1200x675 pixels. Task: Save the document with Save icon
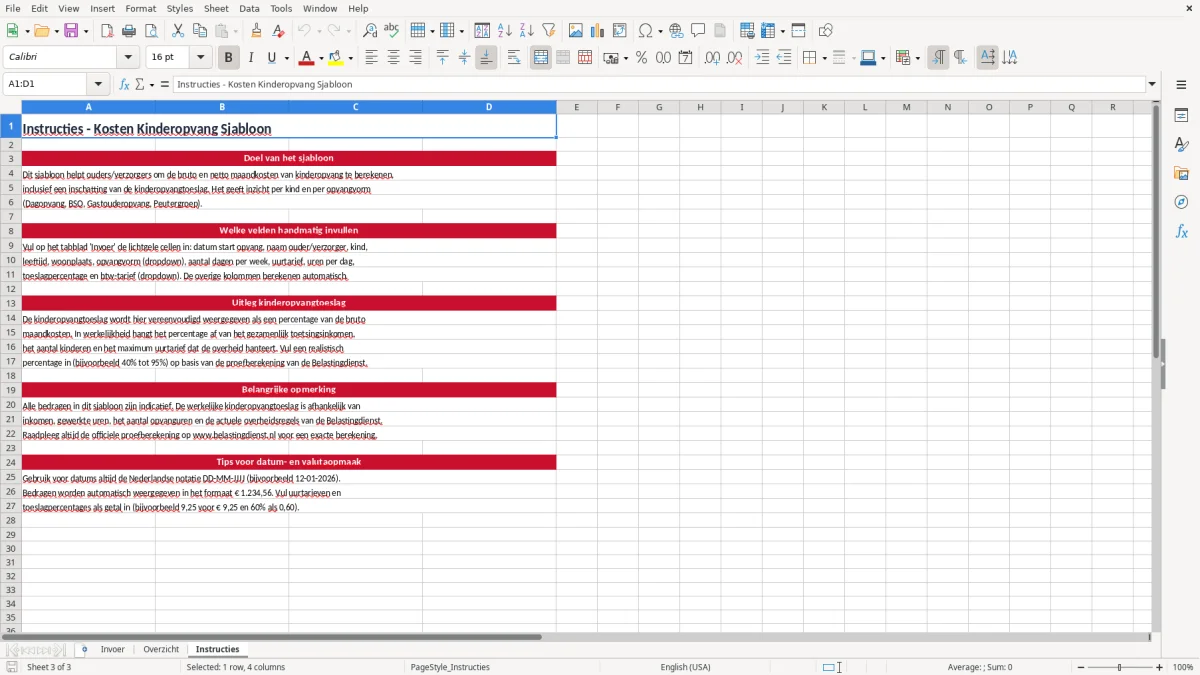coord(71,31)
